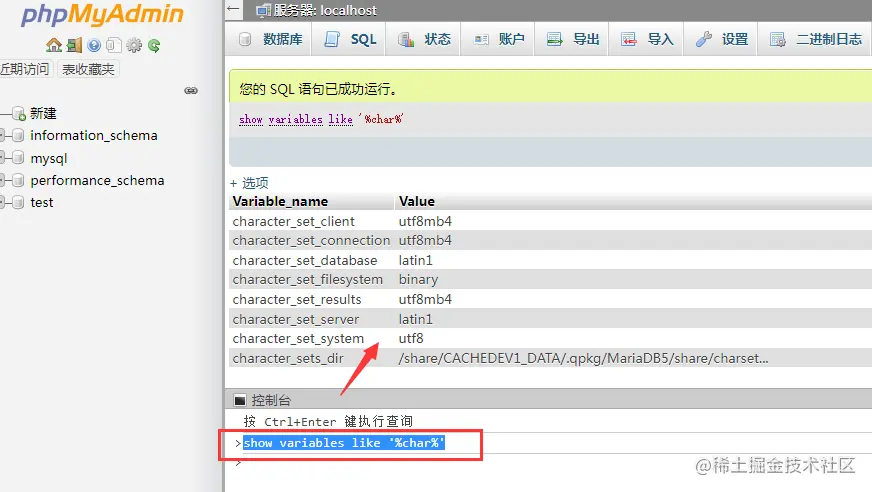Expand the + 选项 options section

coord(249,183)
